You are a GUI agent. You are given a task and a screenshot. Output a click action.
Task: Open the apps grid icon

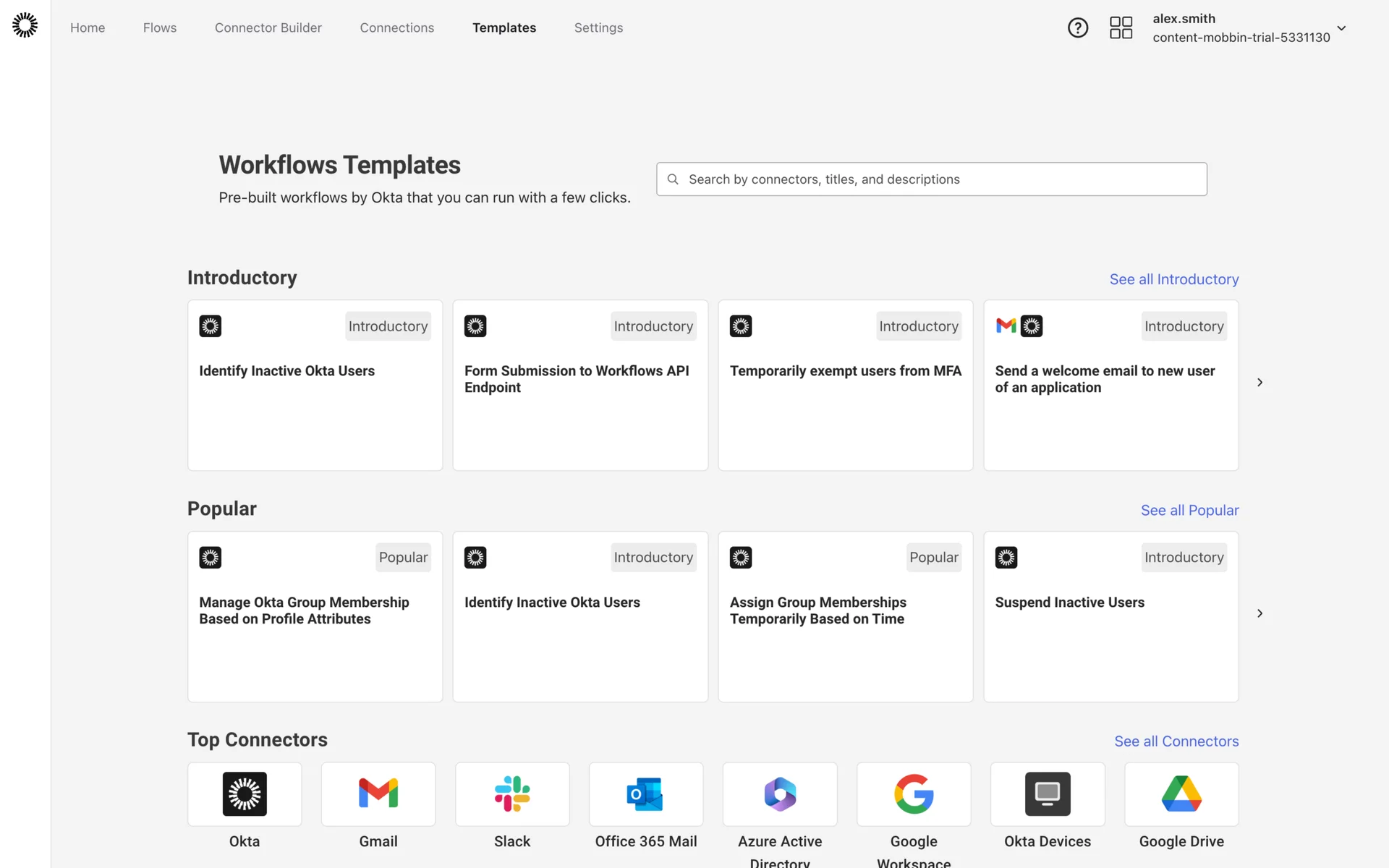pyautogui.click(x=1121, y=27)
